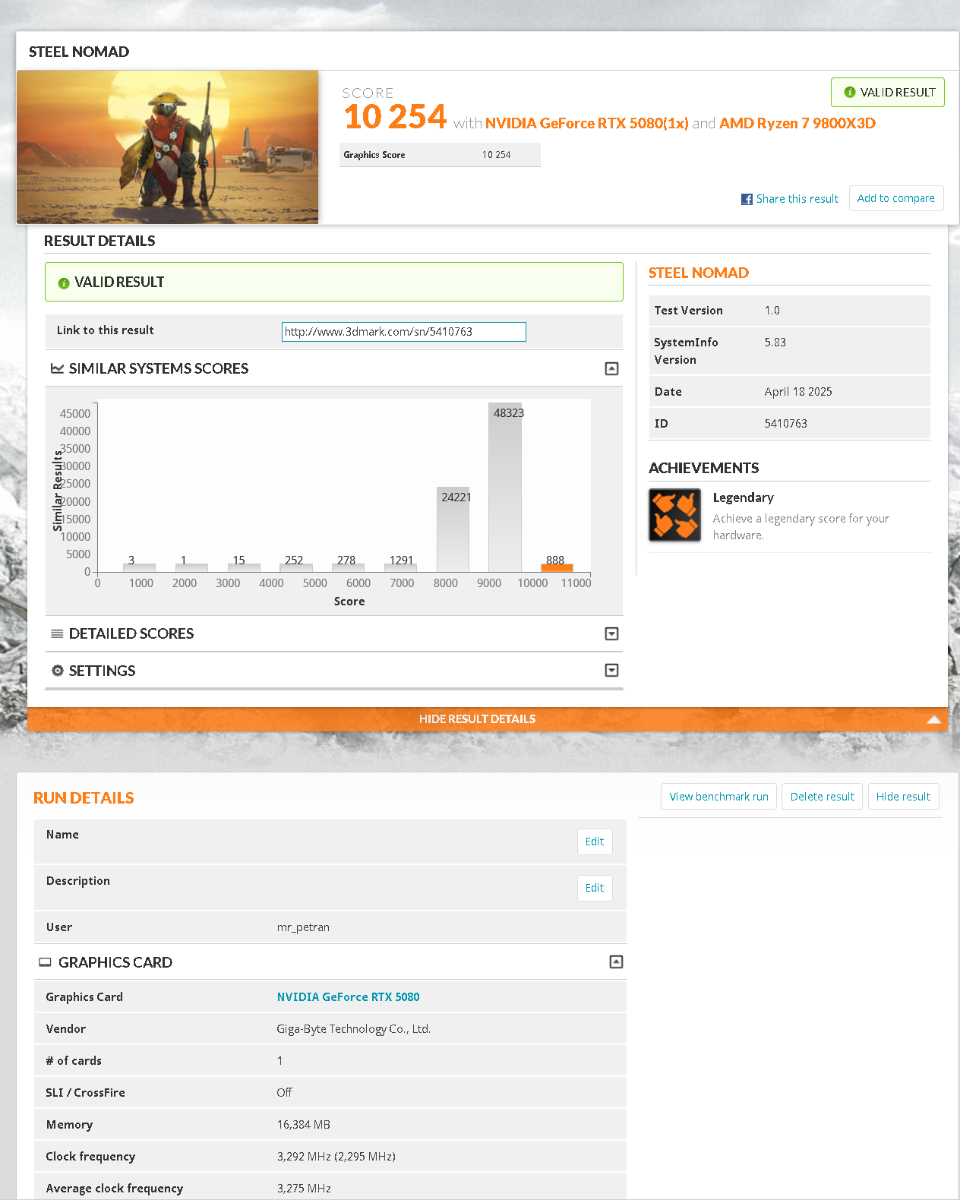Click average clock frequency 3,275 MHz

coord(304,1189)
